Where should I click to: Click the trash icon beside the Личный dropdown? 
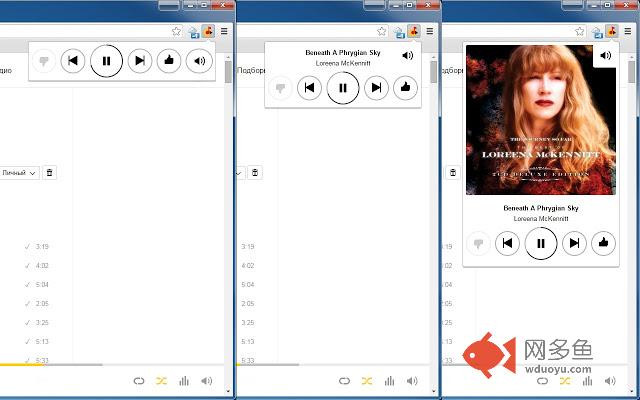click(50, 173)
